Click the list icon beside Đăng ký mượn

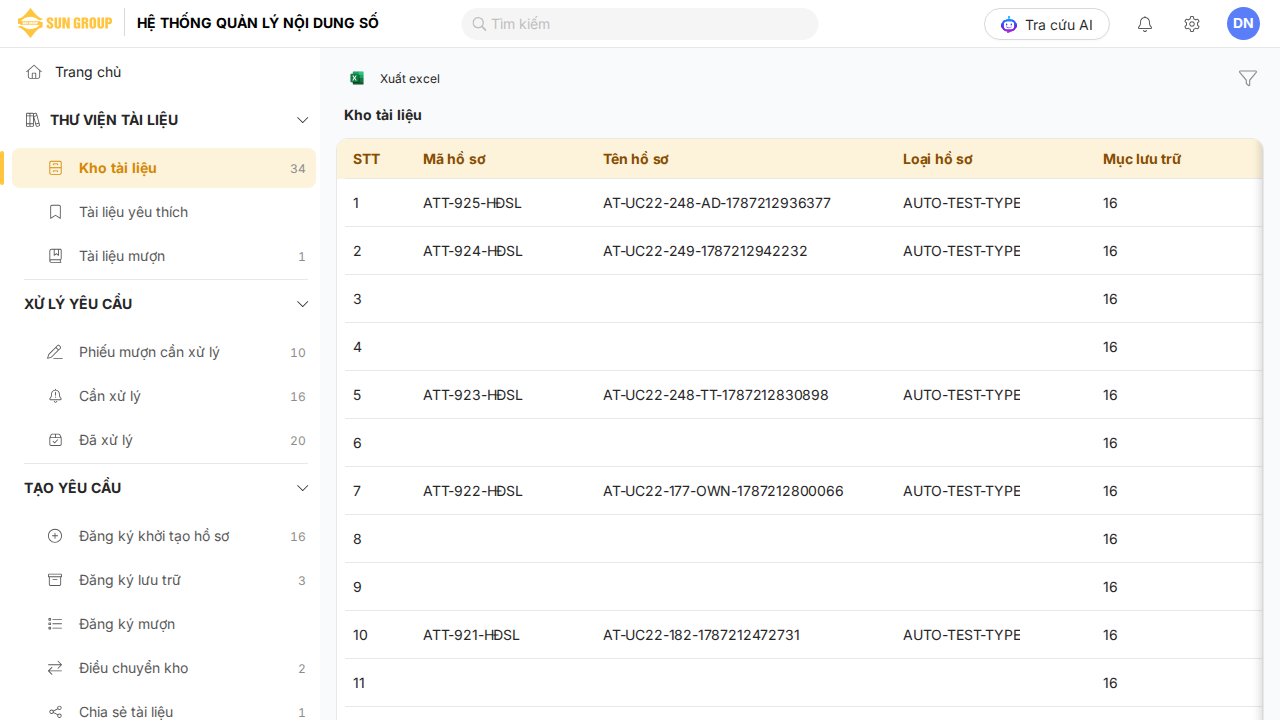[56, 624]
